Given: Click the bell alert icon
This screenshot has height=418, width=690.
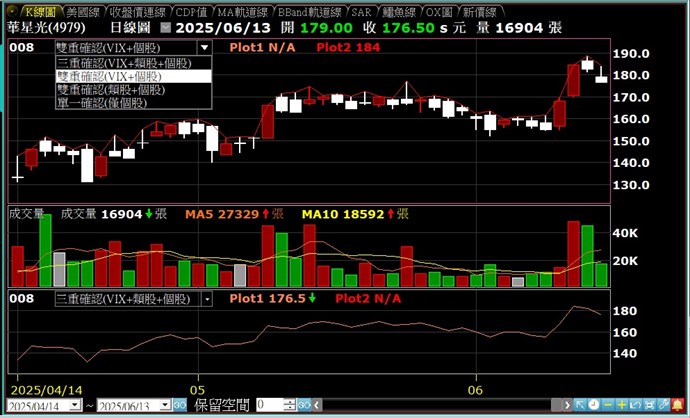Looking at the screenshot, I should 677,405.
